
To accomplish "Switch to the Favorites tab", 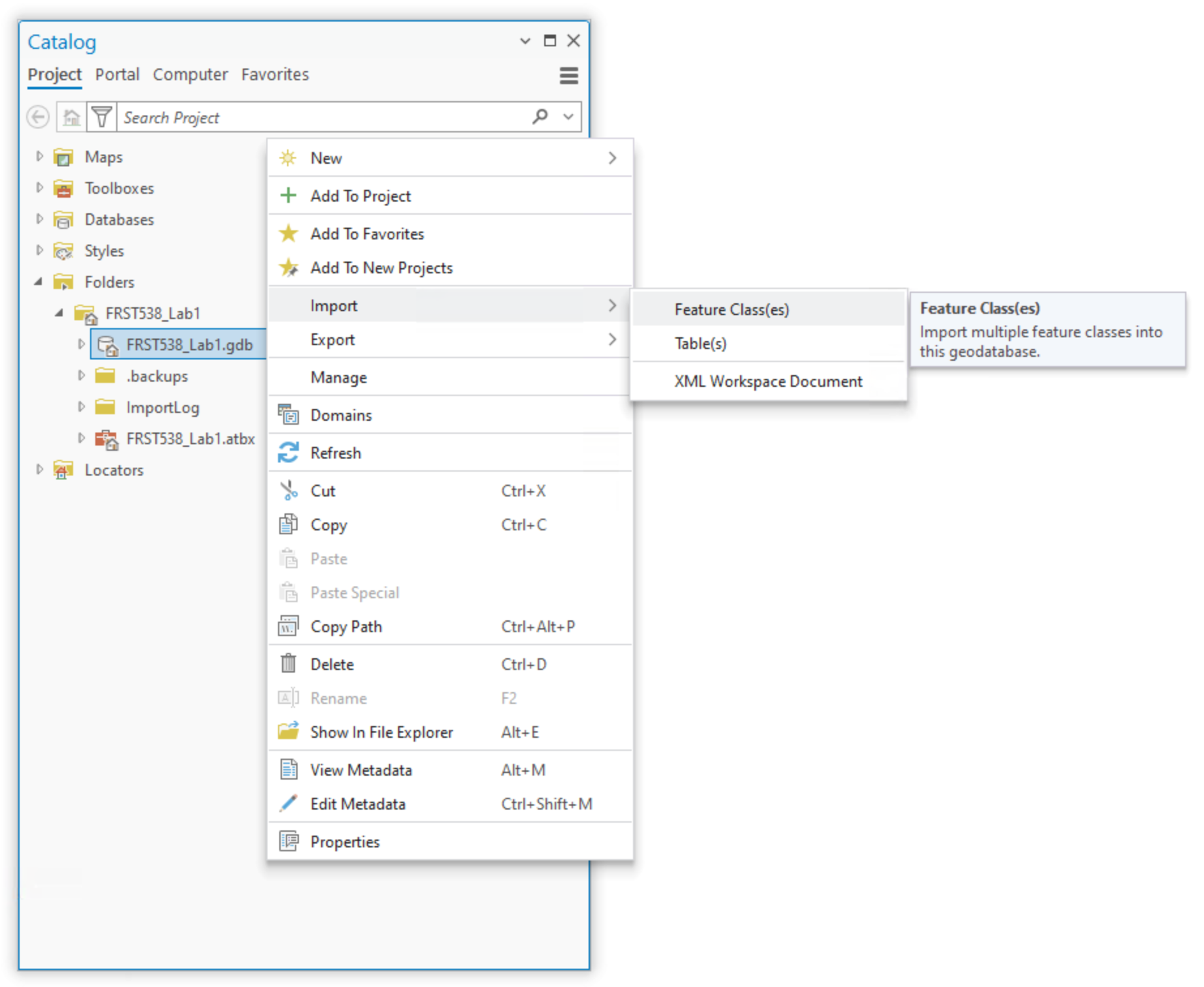I will 275,74.
